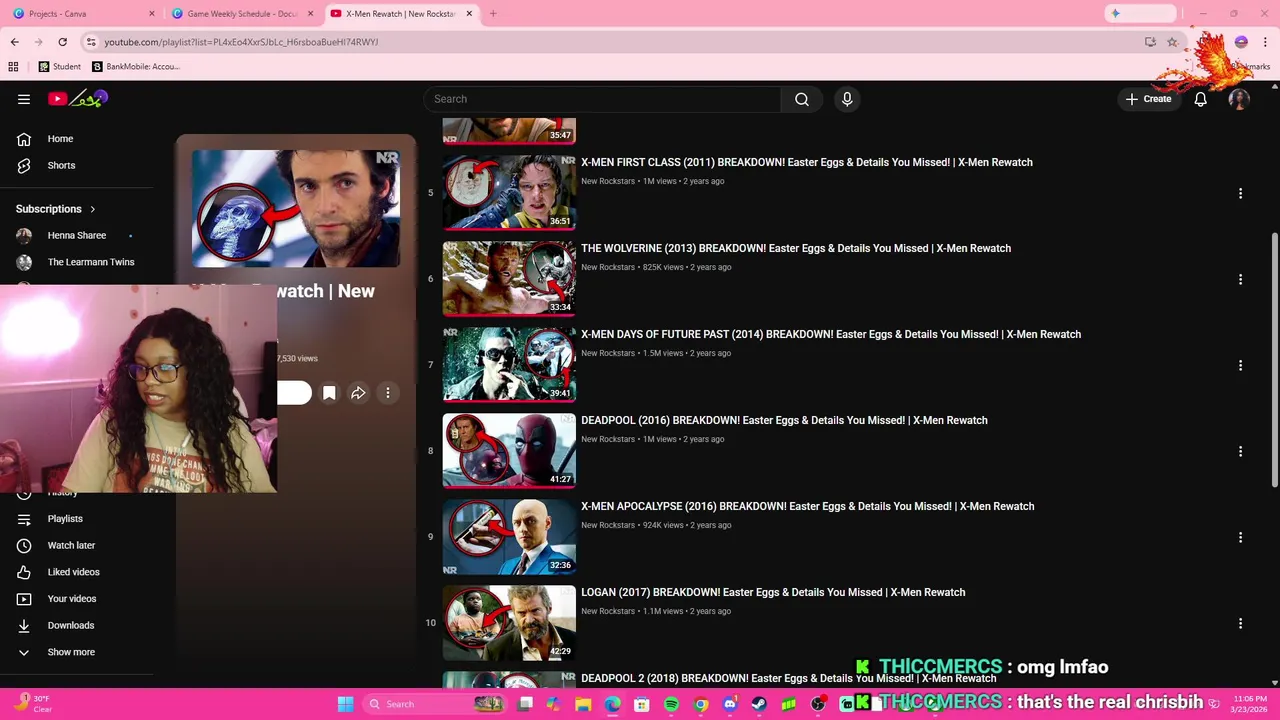The image size is (1280, 720).
Task: Expand the Subscriptions section arrow
Action: tap(92, 209)
